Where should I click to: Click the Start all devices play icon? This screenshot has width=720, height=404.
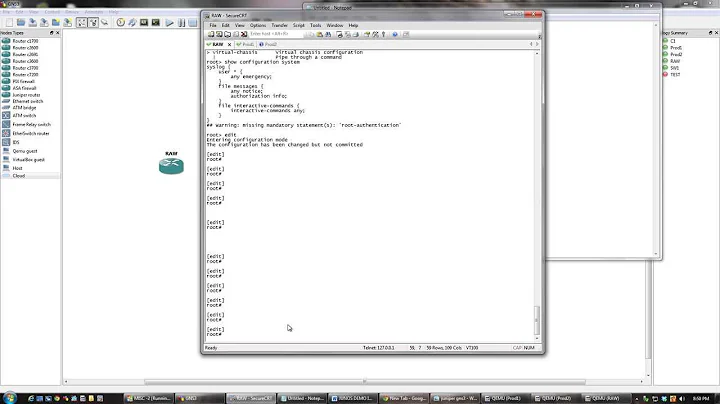pos(169,22)
